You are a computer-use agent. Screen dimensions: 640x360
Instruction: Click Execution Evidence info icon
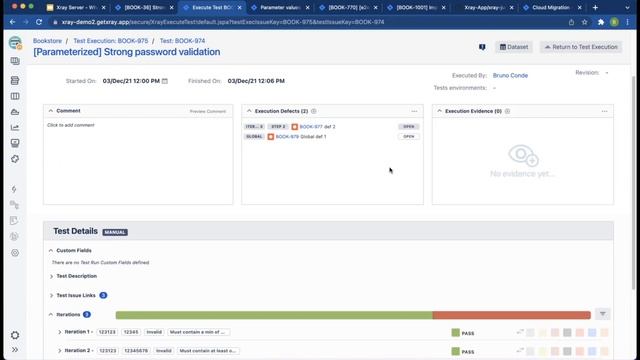[x=507, y=111]
